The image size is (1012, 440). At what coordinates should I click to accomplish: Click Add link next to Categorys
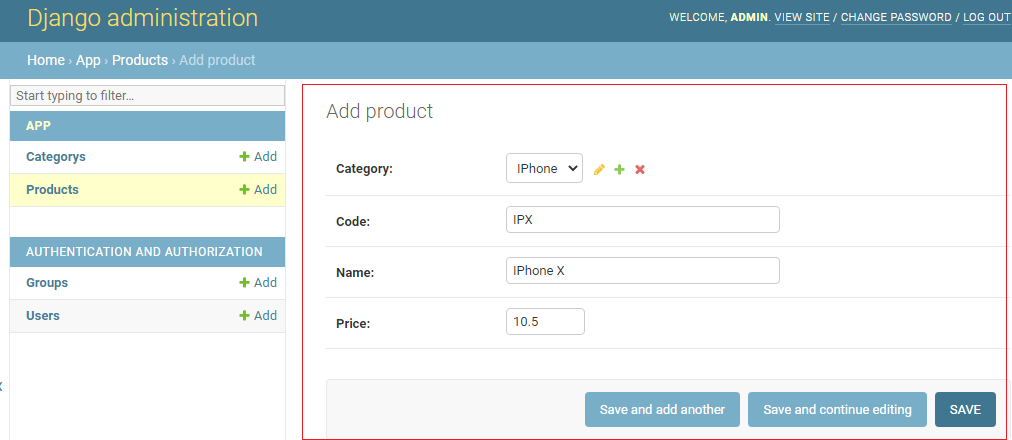pos(258,157)
